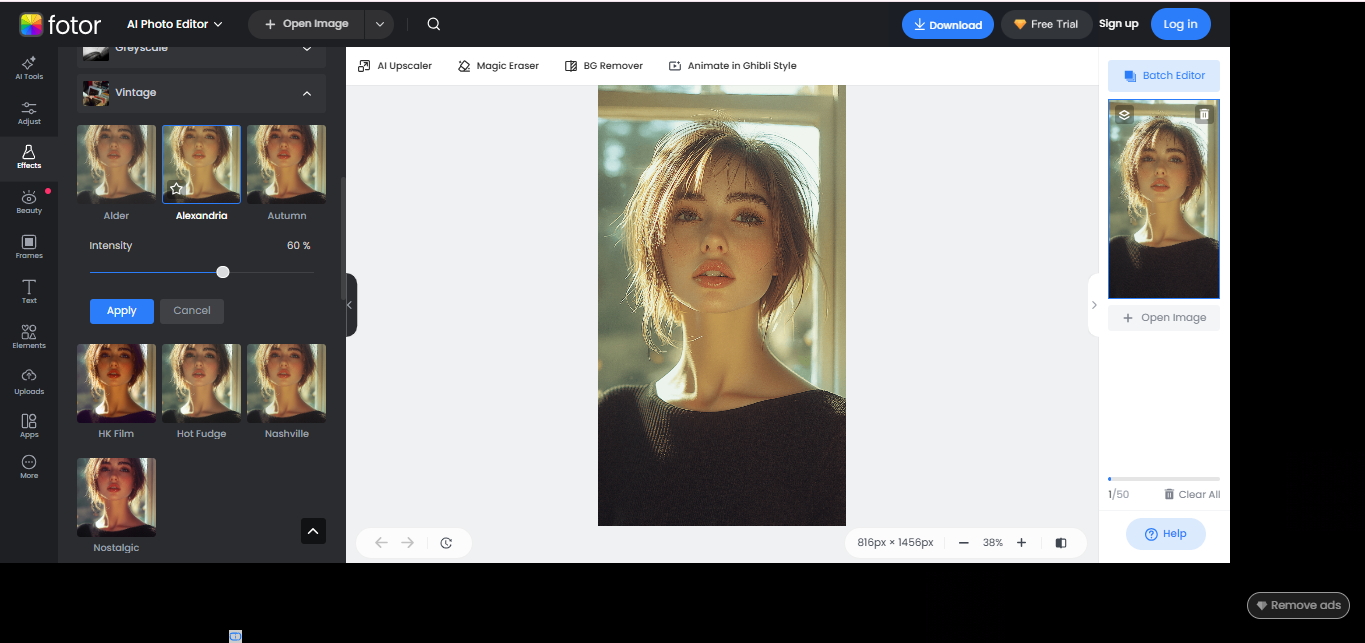
Task: Open the AI Tools sidebar panel
Action: point(28,68)
